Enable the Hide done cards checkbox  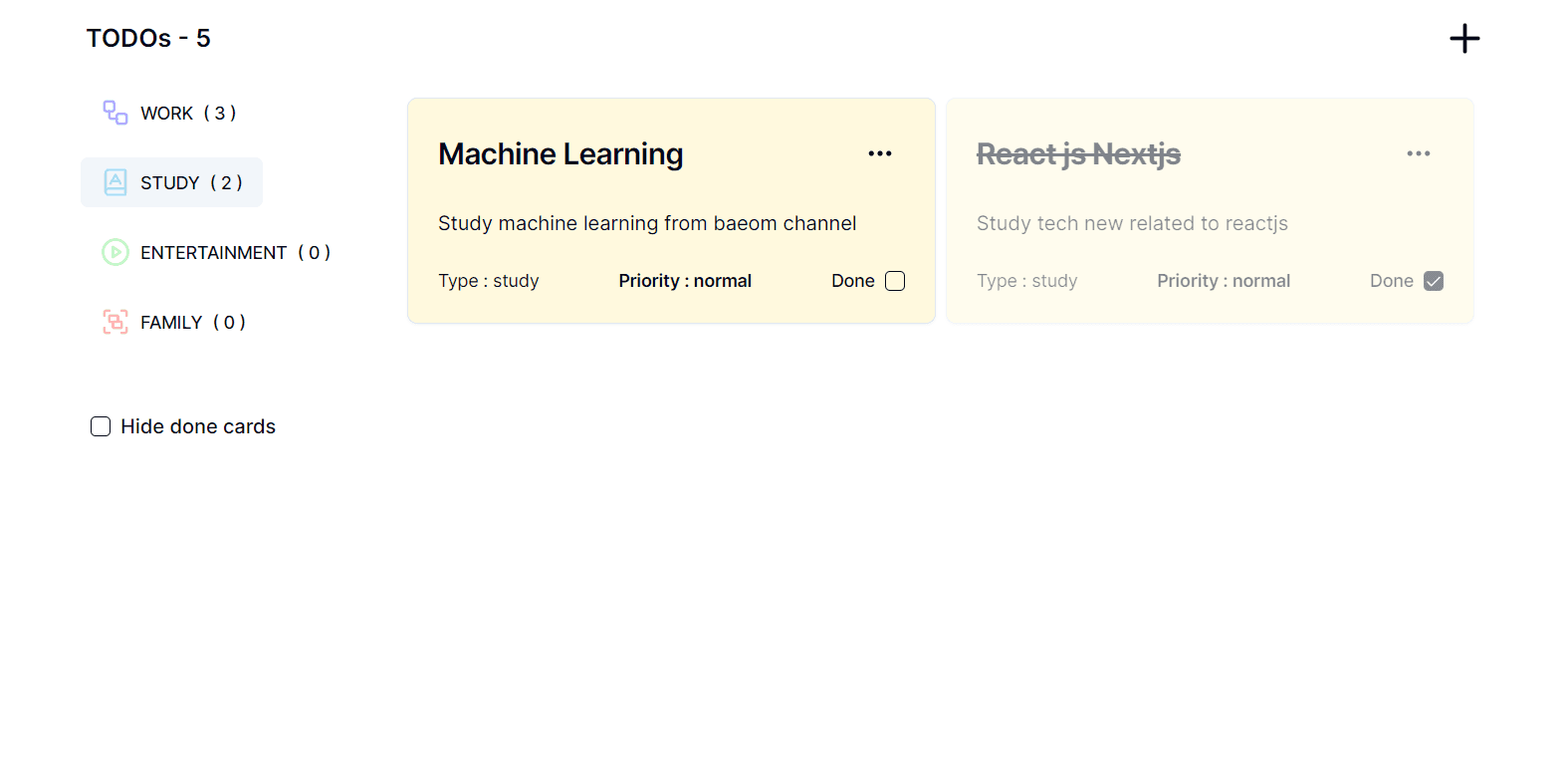click(101, 426)
